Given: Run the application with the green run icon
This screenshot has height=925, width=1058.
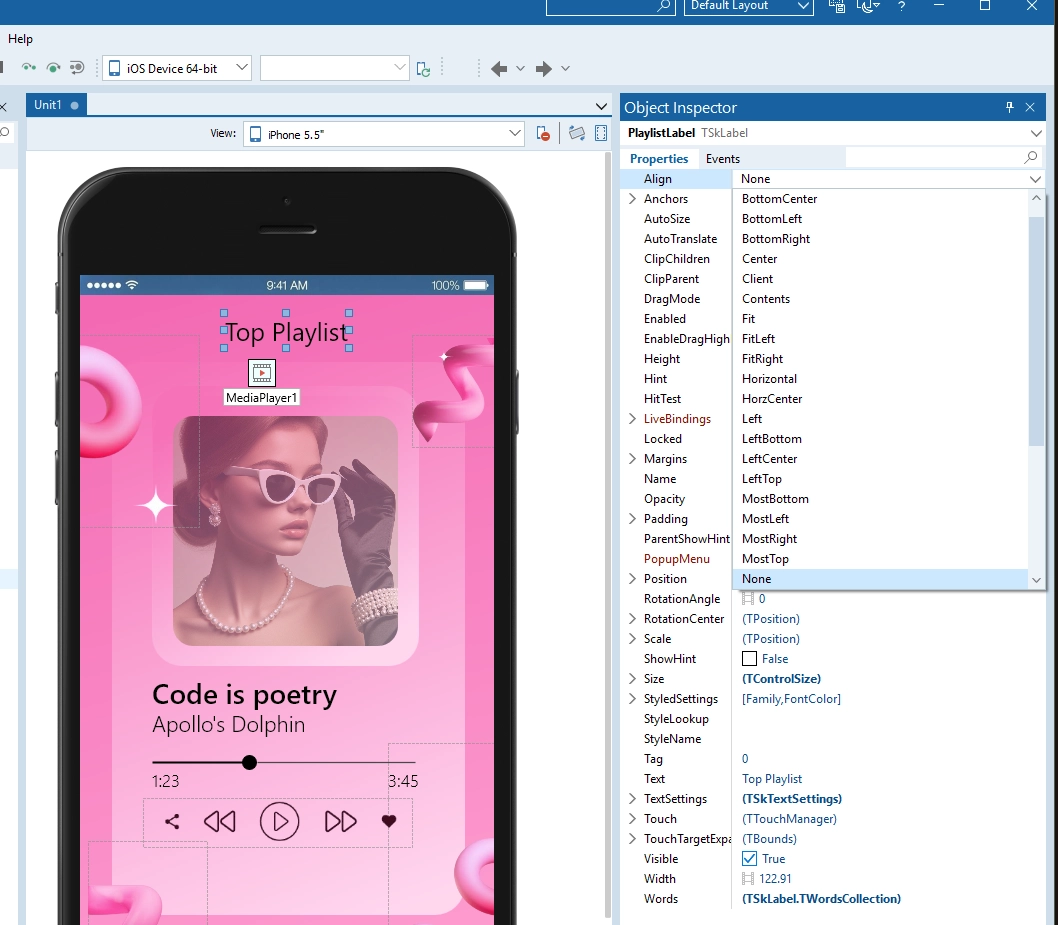Looking at the screenshot, I should coord(54,68).
